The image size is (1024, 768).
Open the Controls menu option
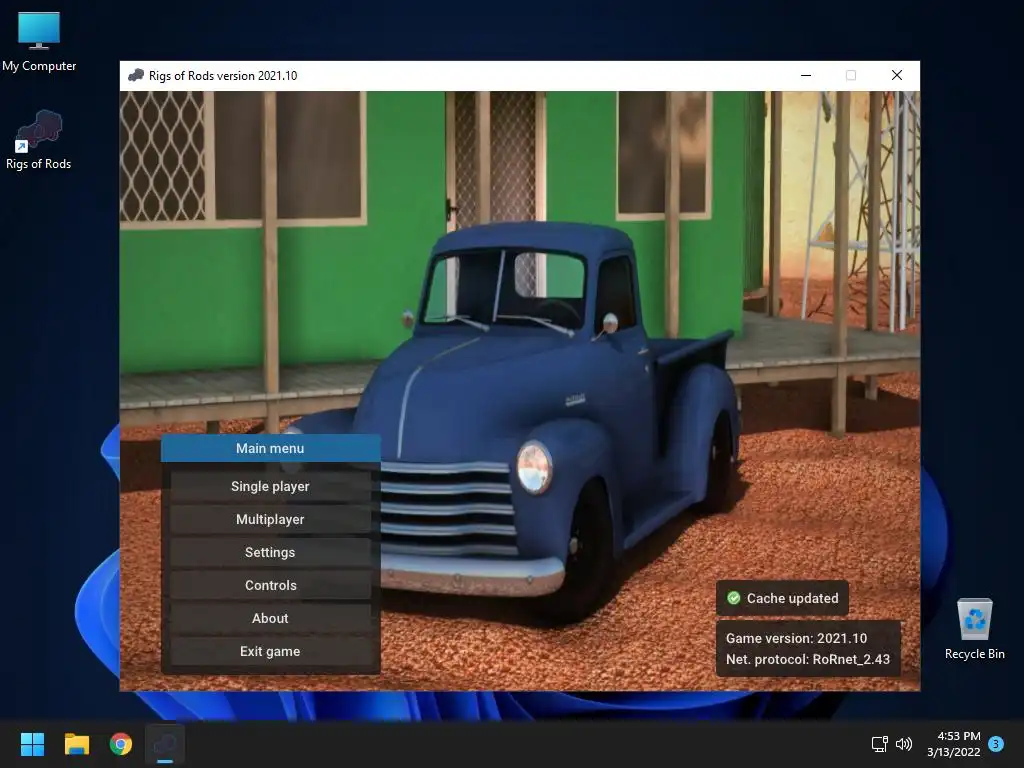(270, 585)
